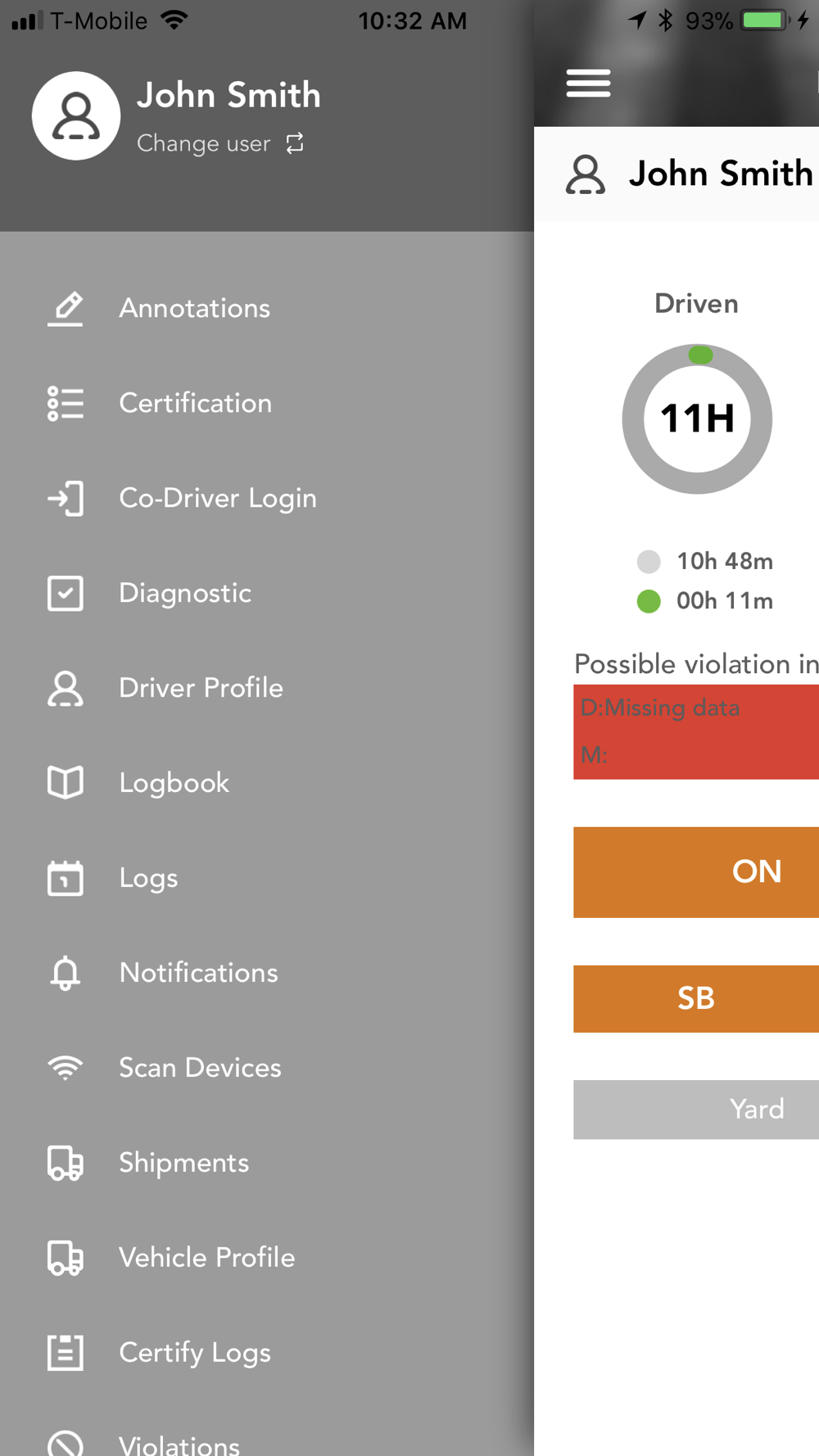Tap the WiFi signal status bar icon
Image resolution: width=819 pixels, height=1456 pixels.
174,20
